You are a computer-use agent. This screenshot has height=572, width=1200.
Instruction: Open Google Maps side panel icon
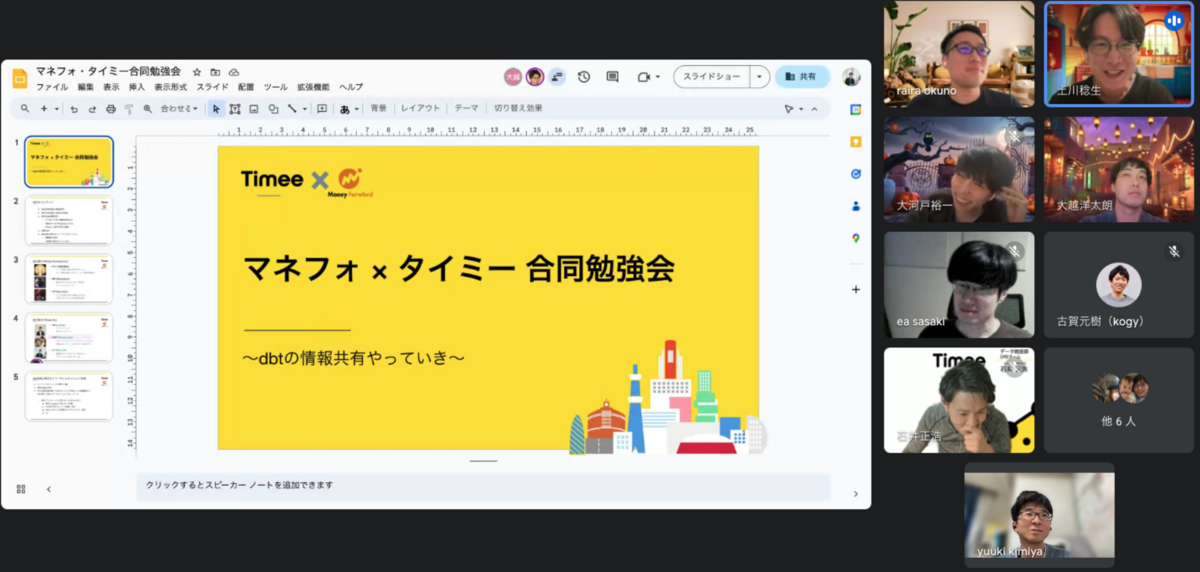[x=856, y=238]
